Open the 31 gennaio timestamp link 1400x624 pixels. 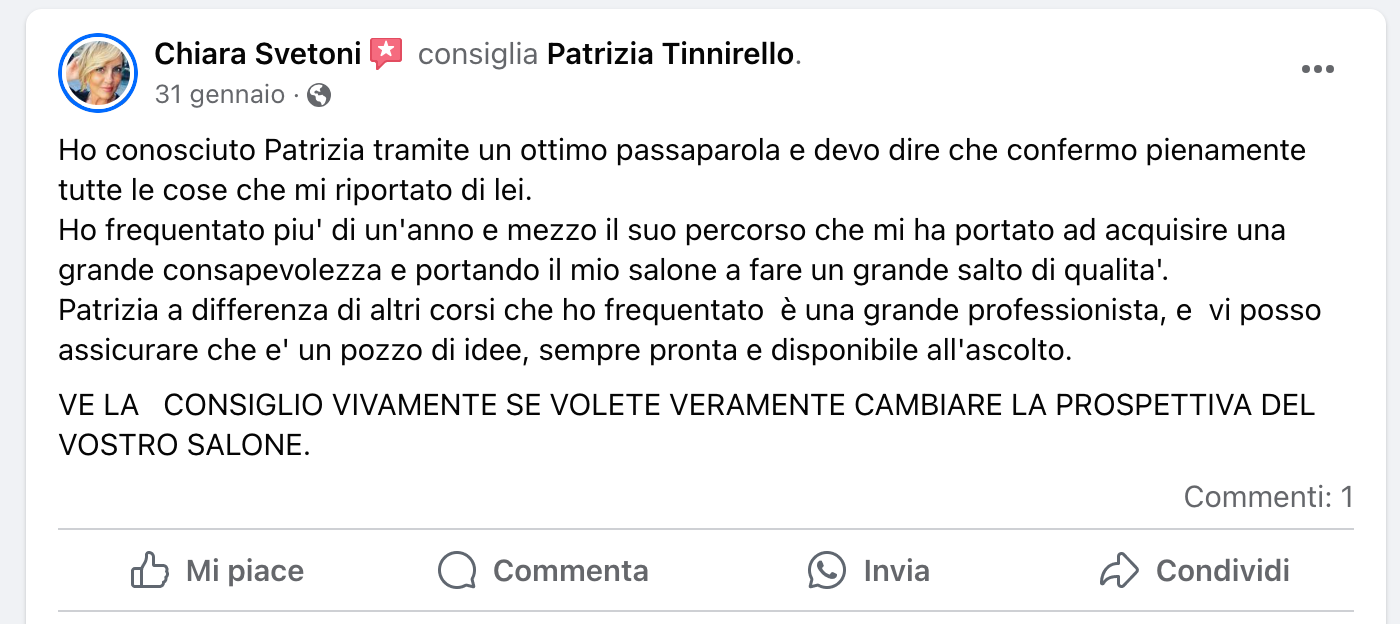(x=220, y=96)
